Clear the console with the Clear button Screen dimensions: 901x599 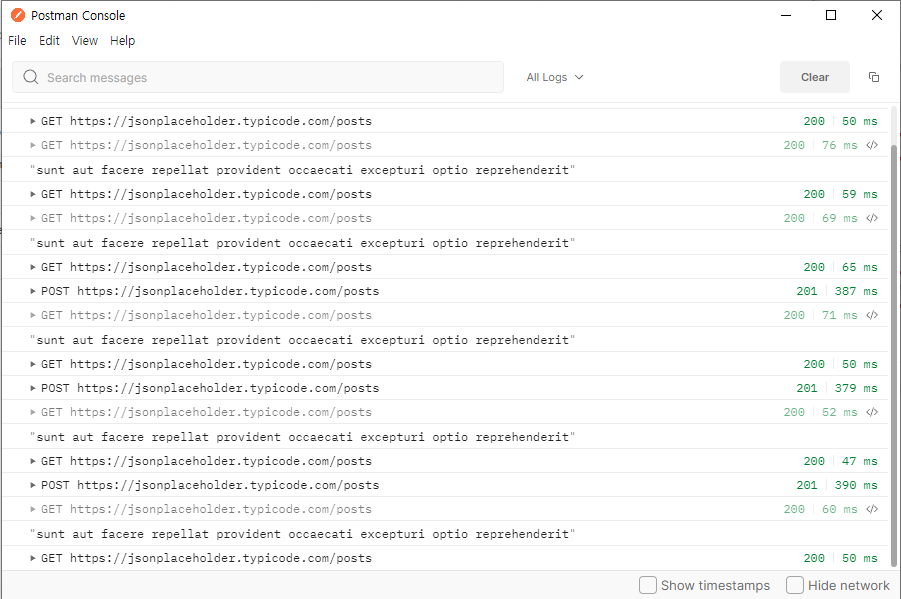[x=814, y=77]
